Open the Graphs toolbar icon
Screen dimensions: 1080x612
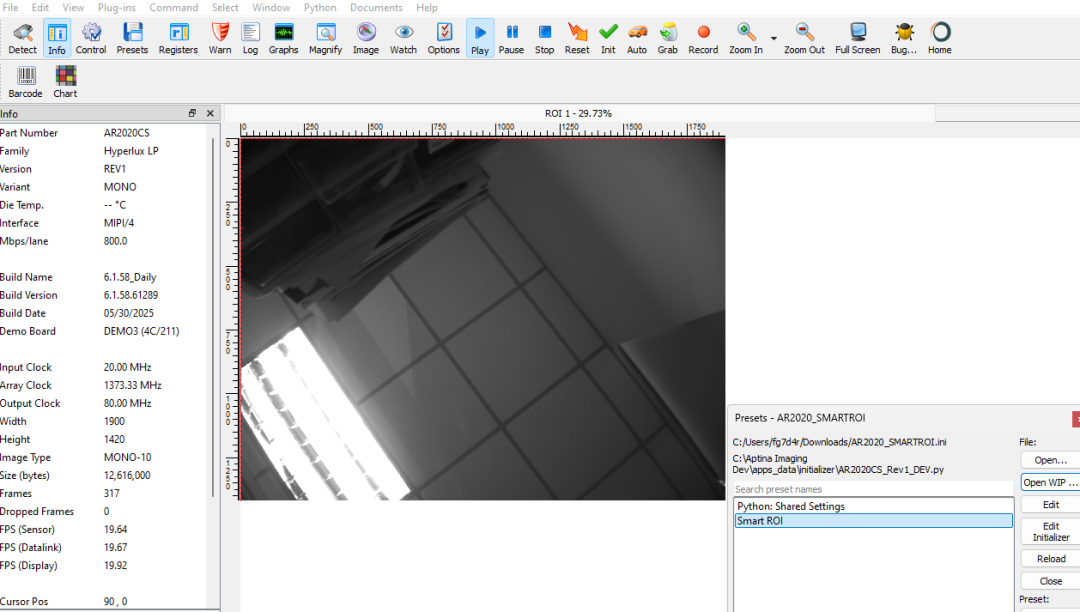click(x=283, y=38)
